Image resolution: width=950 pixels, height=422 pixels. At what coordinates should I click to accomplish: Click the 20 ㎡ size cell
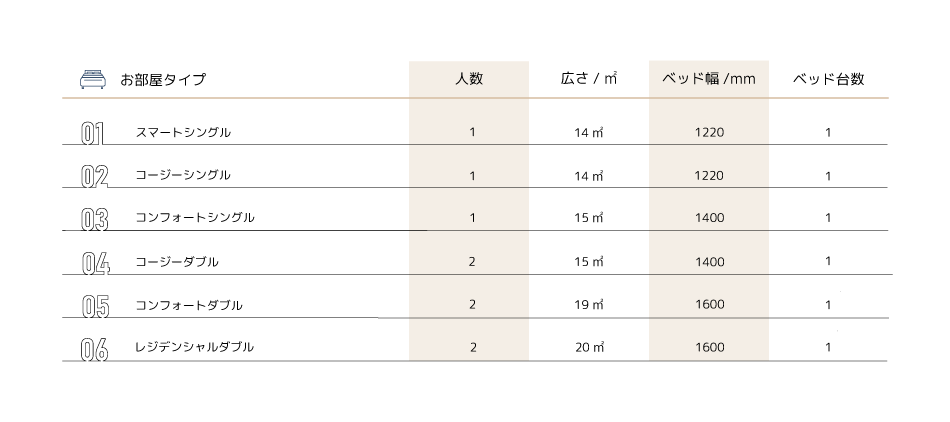[x=590, y=348]
